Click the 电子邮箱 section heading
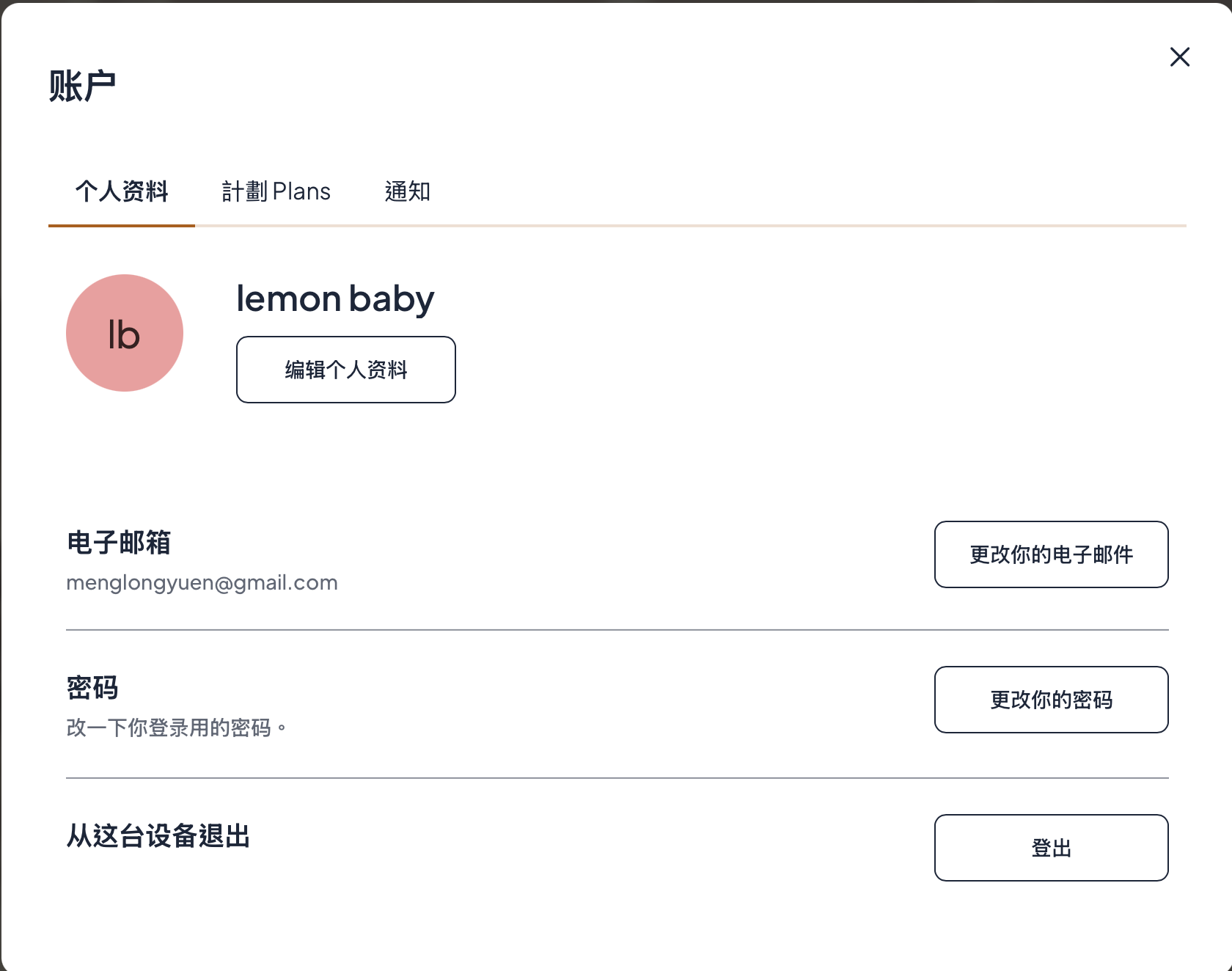1232x971 pixels. pyautogui.click(x=119, y=543)
